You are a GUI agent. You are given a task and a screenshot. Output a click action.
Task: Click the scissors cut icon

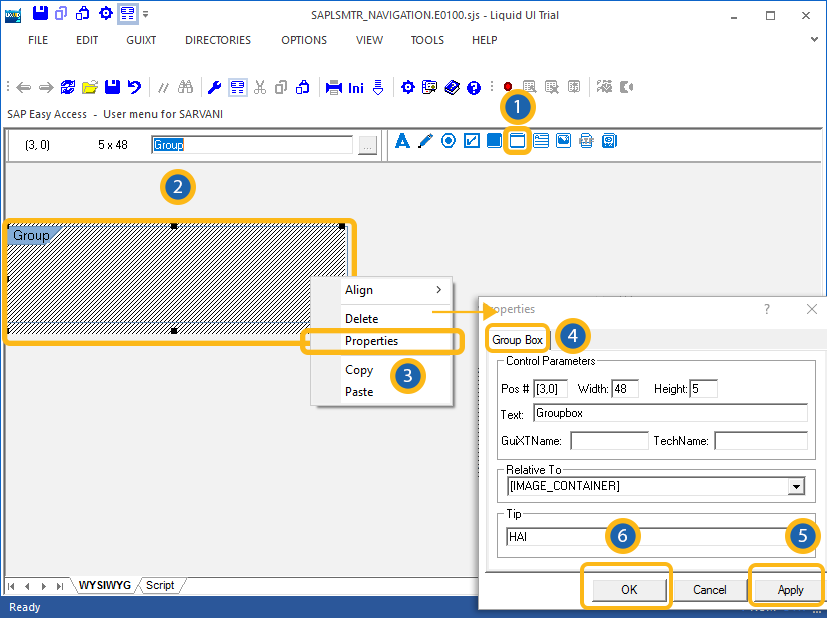click(260, 88)
